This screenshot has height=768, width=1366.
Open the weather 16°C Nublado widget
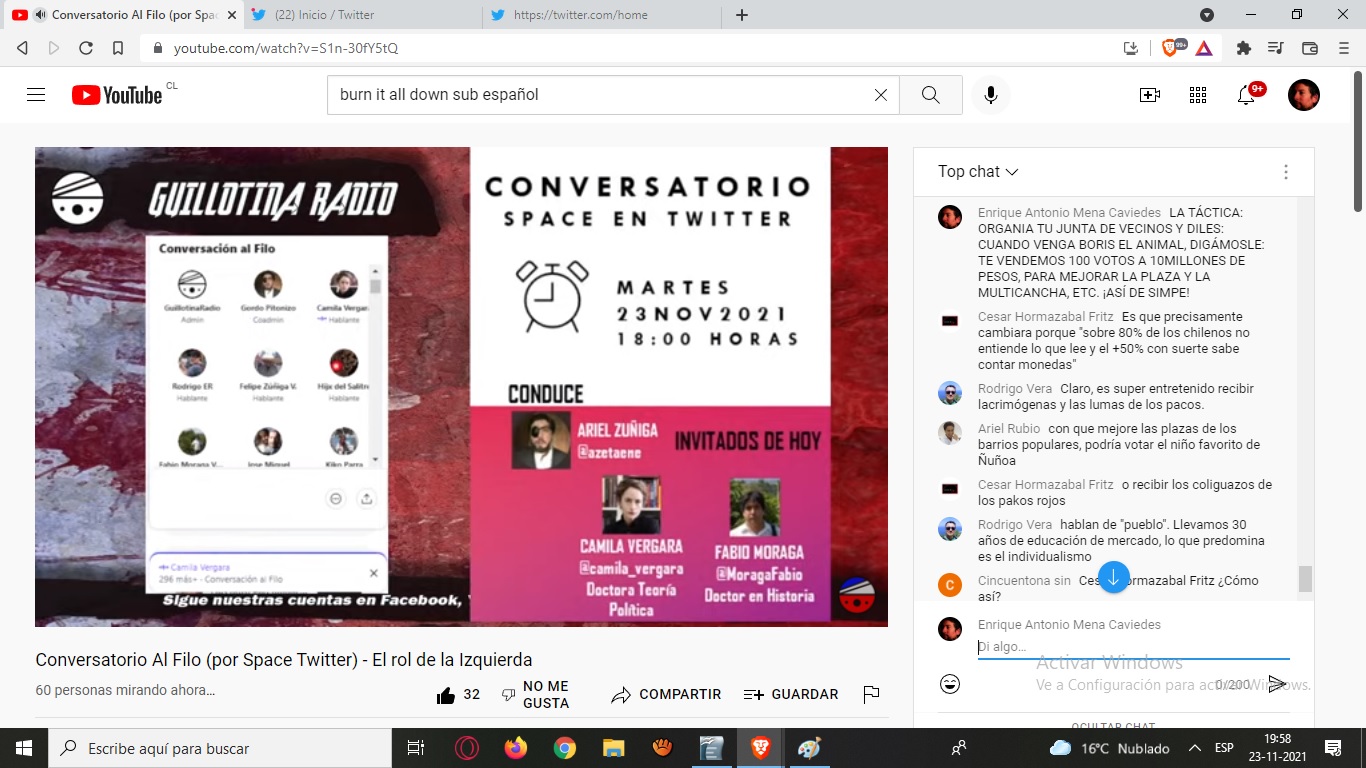coord(1110,748)
